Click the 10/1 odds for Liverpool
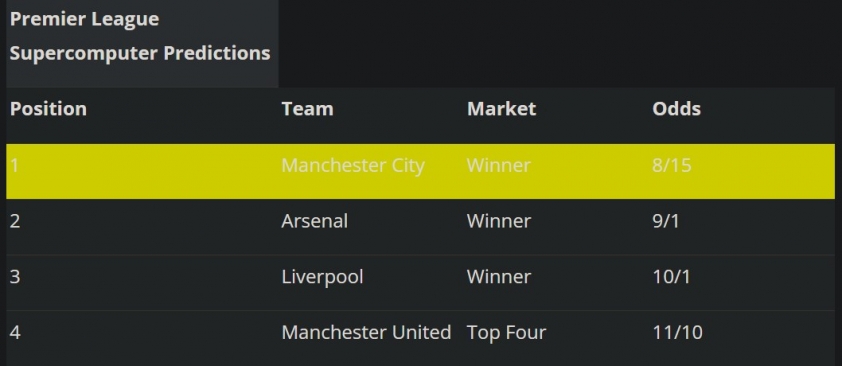The height and width of the screenshot is (366, 842). (671, 277)
